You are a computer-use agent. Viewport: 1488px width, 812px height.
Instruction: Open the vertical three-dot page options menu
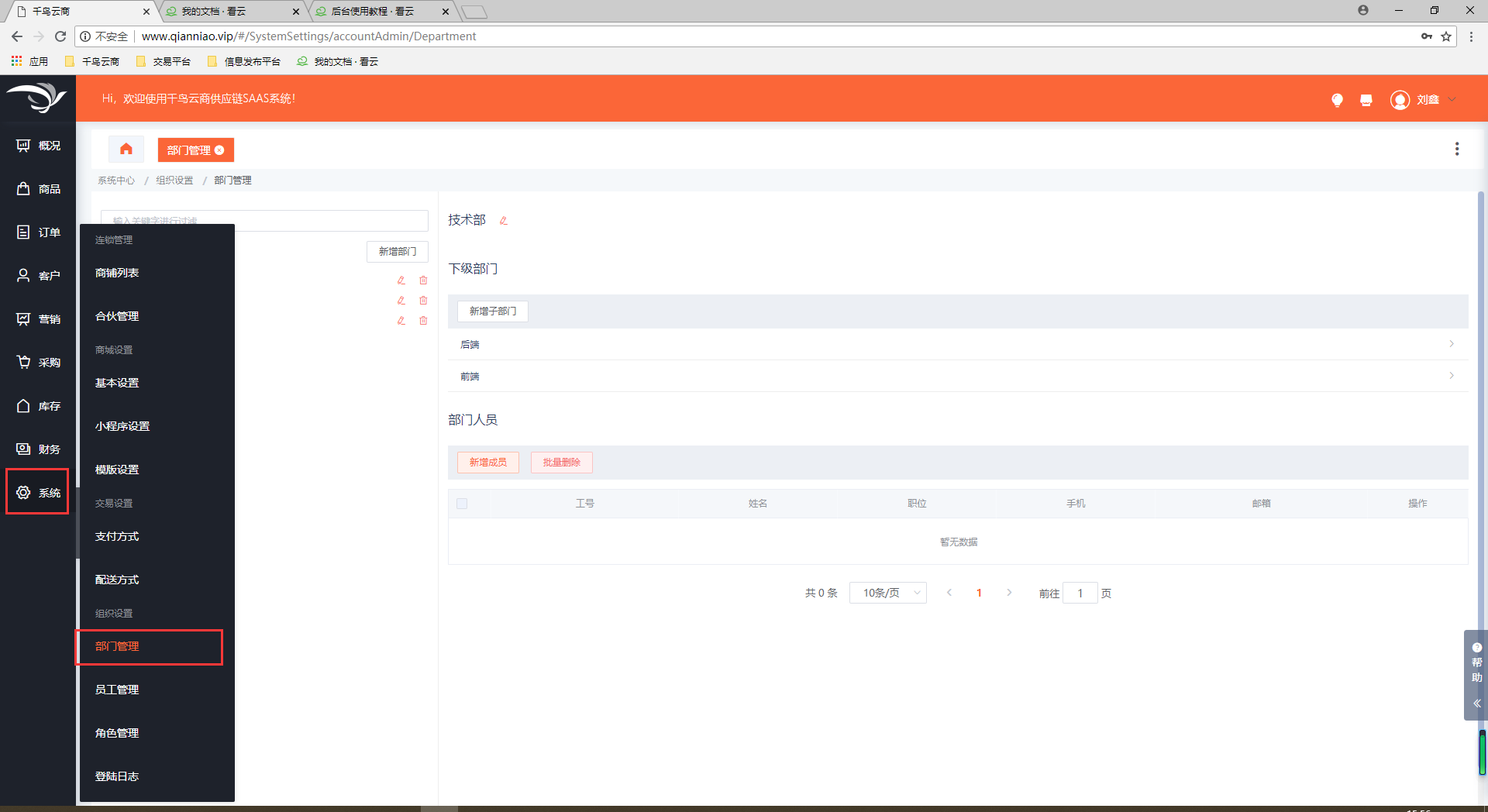tap(1457, 149)
